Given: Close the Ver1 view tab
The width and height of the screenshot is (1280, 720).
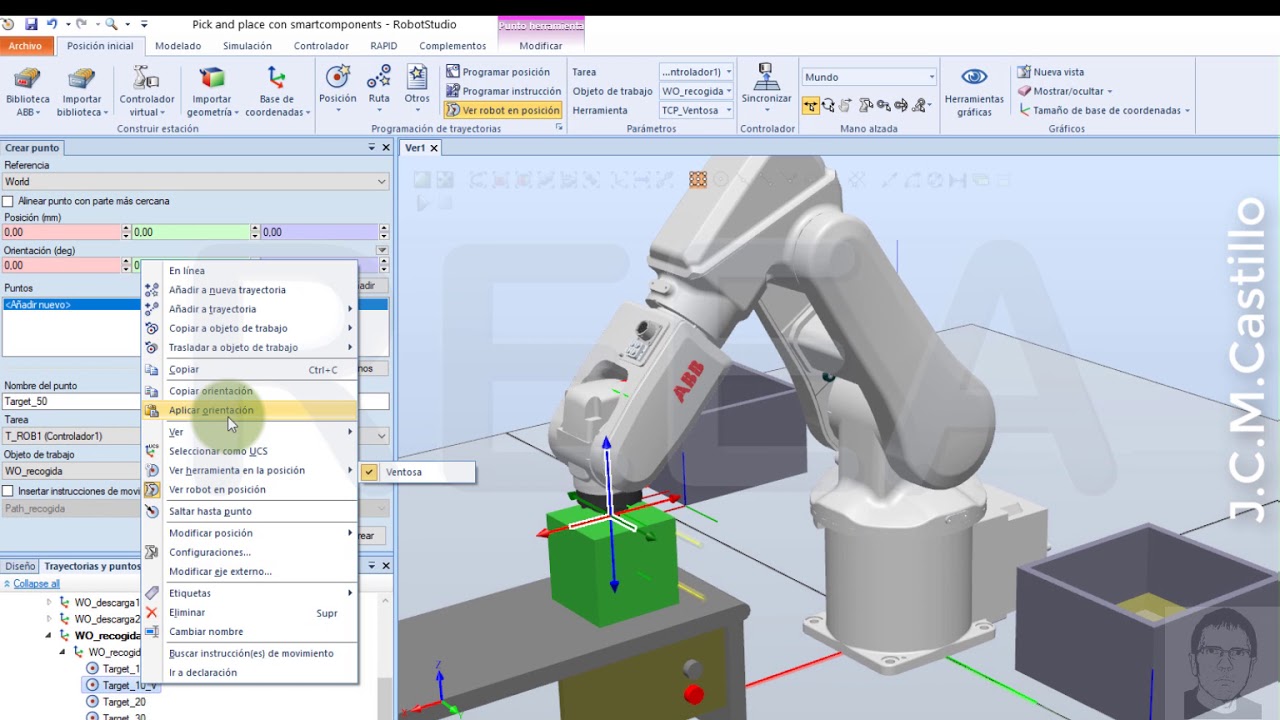Looking at the screenshot, I should point(434,148).
